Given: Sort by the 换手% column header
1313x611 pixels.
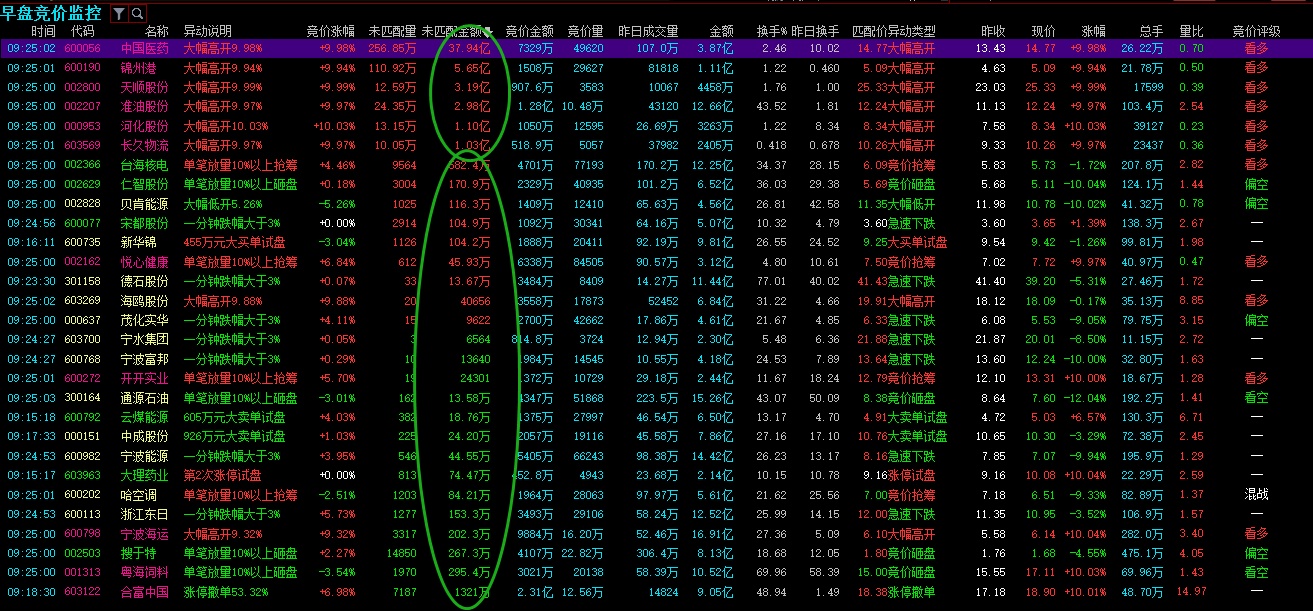Looking at the screenshot, I should (x=771, y=32).
